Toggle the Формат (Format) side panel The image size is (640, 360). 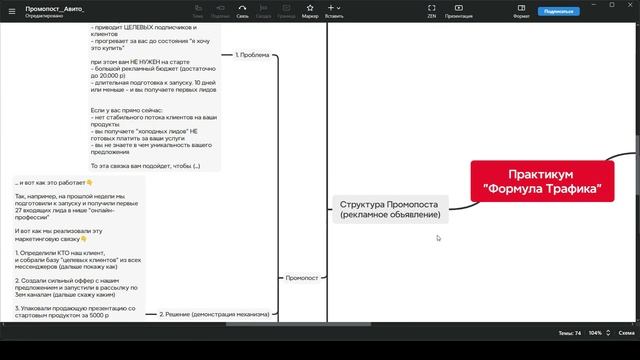pyautogui.click(x=521, y=11)
